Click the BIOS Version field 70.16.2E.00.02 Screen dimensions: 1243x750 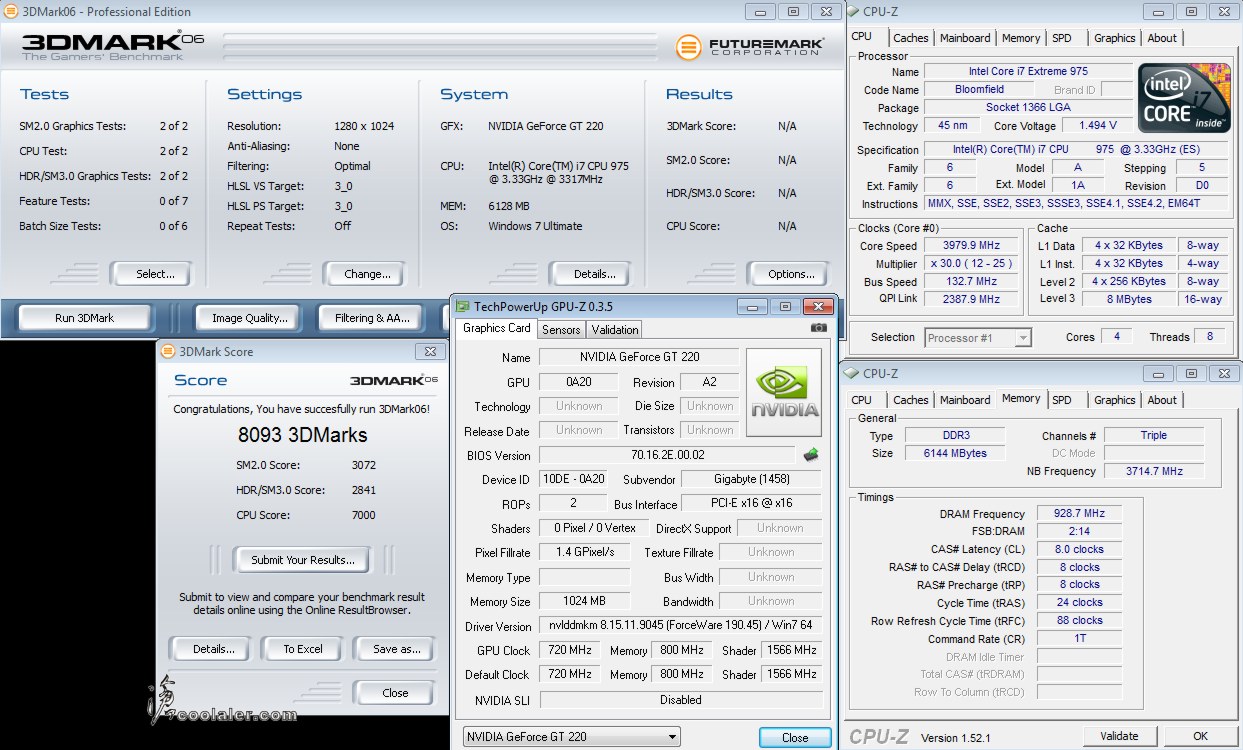667,455
